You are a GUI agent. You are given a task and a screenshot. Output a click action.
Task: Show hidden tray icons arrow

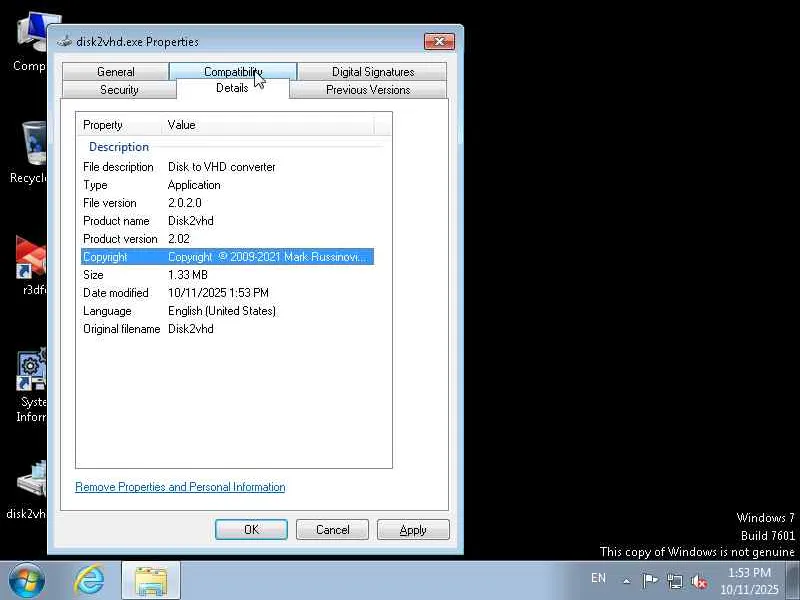coord(627,581)
